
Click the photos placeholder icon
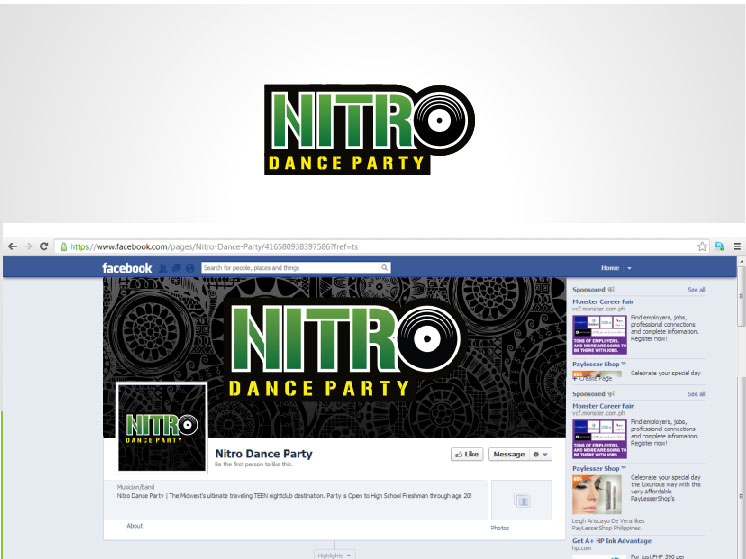pyautogui.click(x=522, y=500)
